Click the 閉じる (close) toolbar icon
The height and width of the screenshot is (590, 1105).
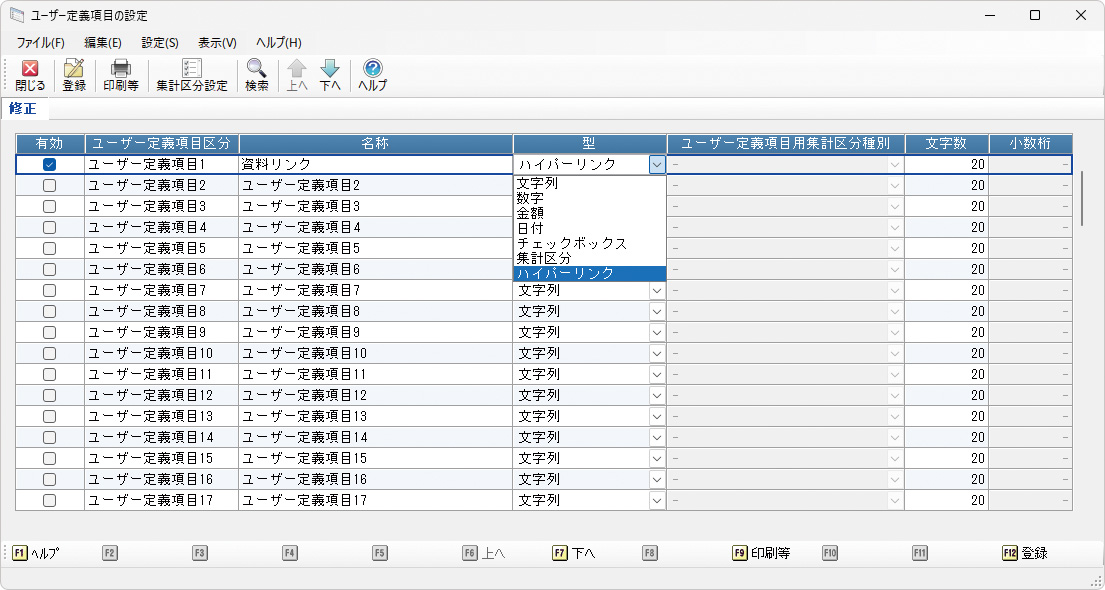(30, 70)
